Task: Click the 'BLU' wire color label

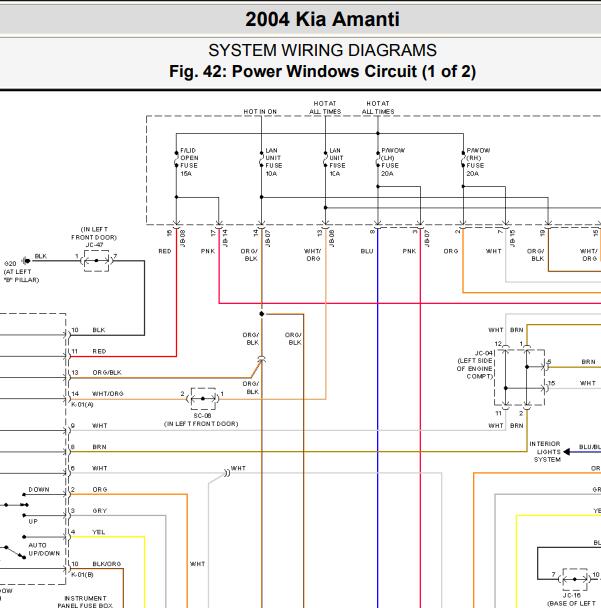Action: tap(367, 251)
